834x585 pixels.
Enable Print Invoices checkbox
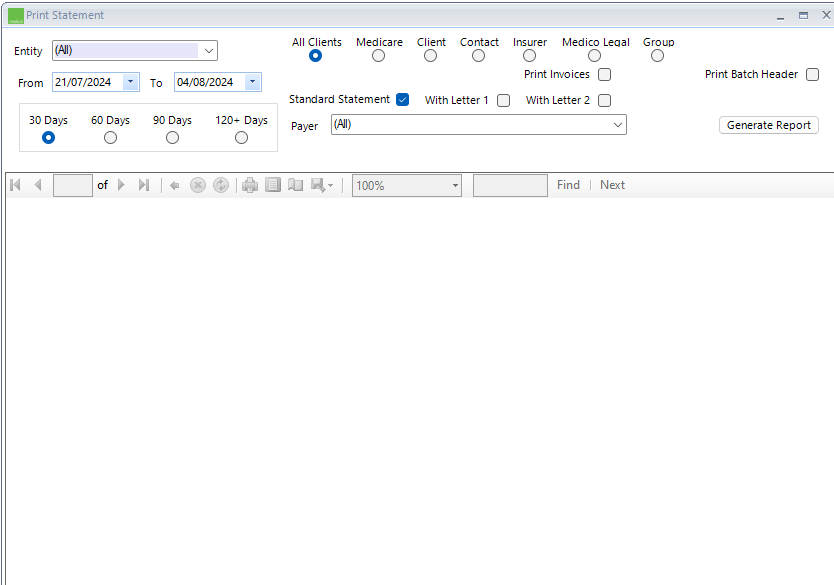coord(604,74)
